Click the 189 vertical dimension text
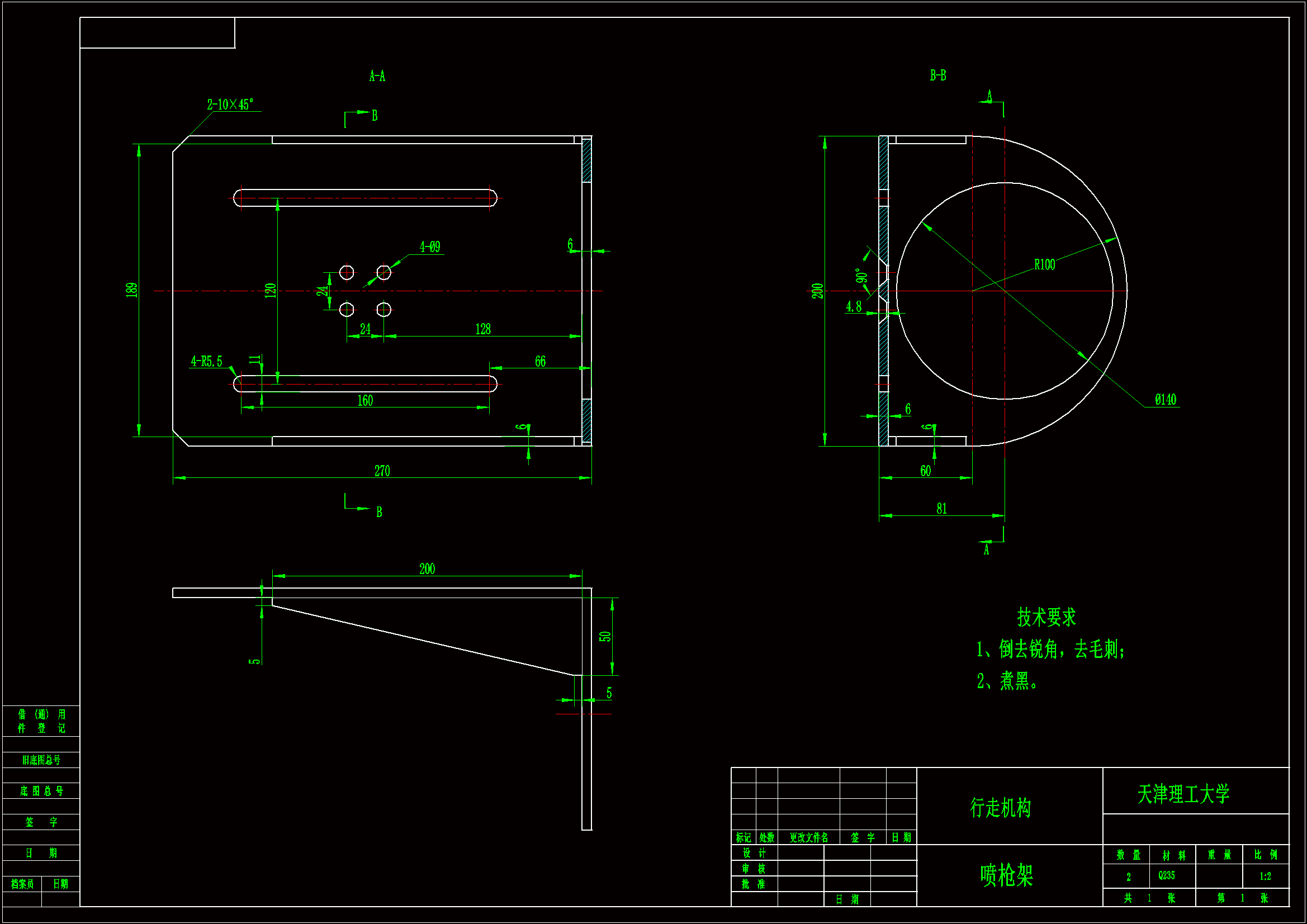This screenshot has height=924, width=1307. click(131, 290)
